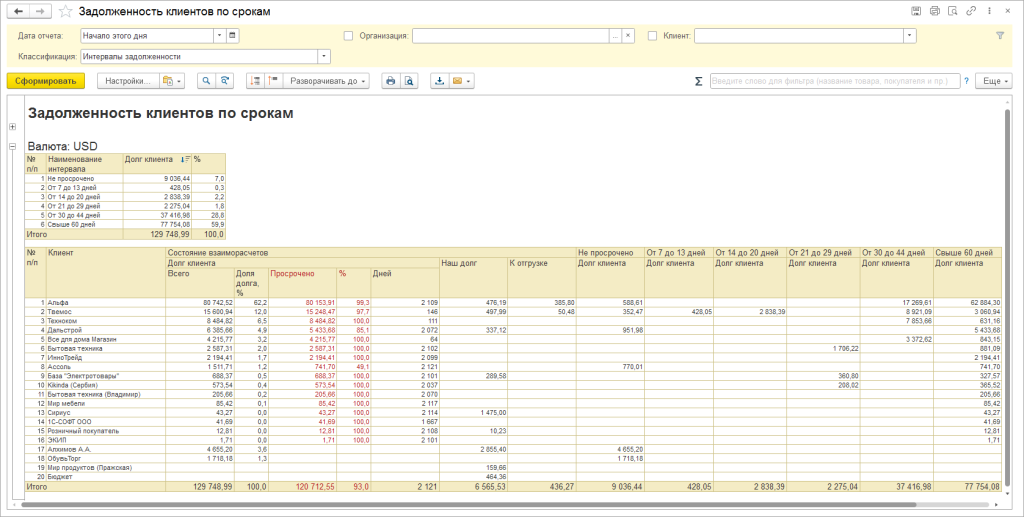Get a link to the report via chain icon

971,11
